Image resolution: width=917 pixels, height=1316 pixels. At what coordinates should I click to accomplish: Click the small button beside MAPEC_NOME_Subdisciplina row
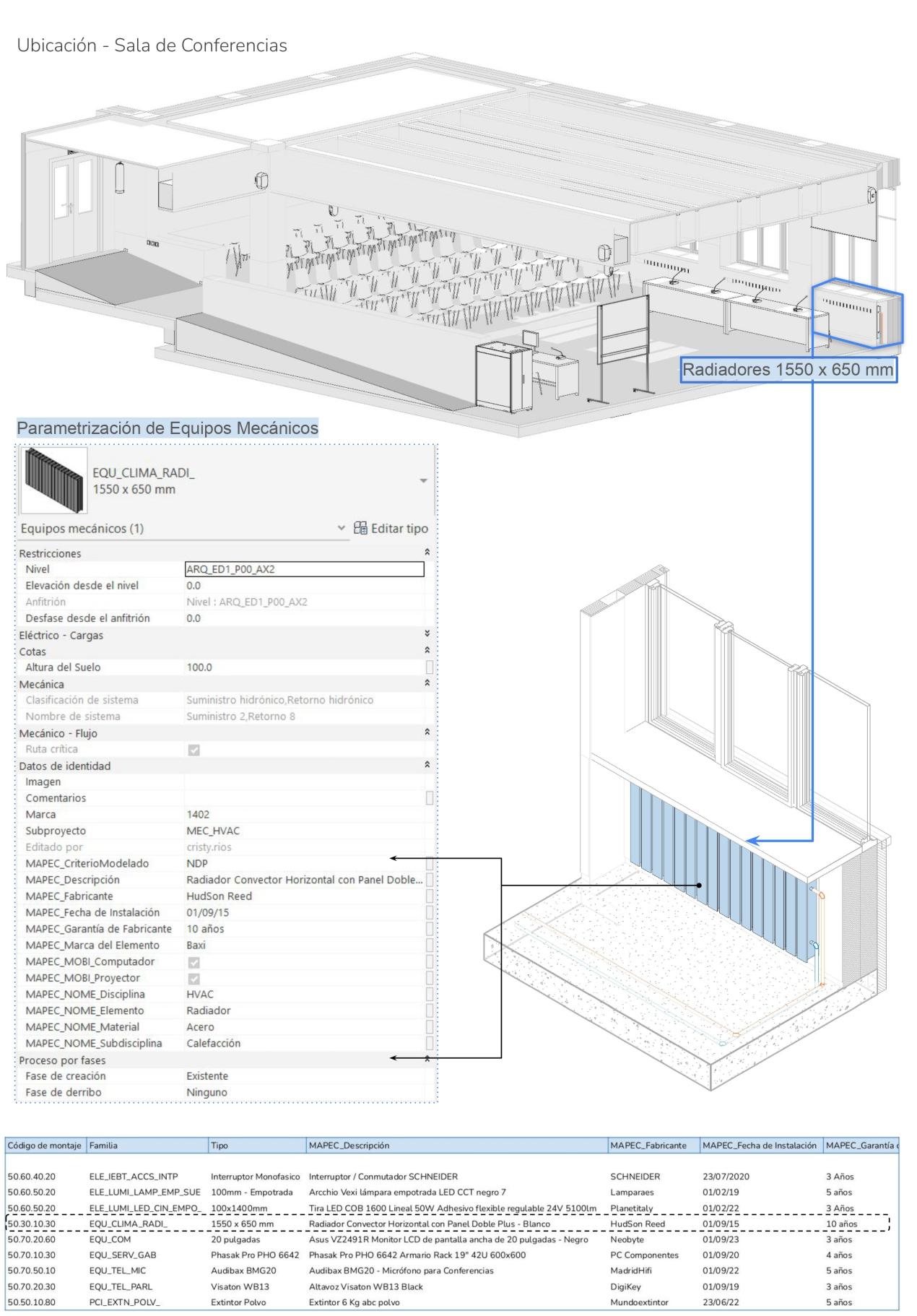(430, 1043)
